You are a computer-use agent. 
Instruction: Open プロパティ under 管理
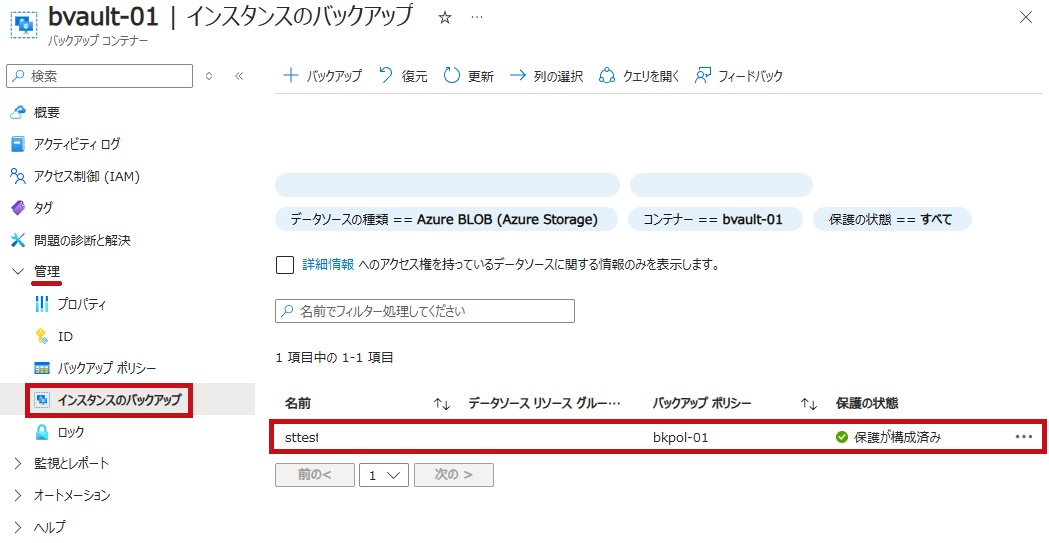81,304
